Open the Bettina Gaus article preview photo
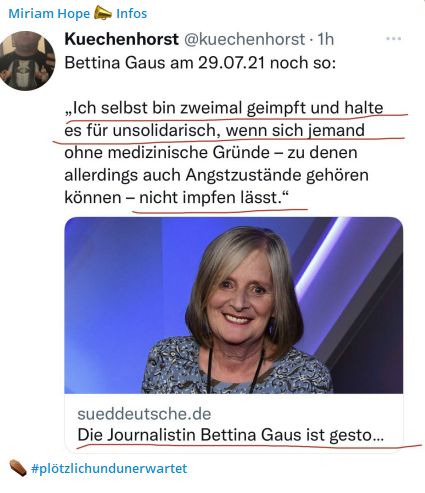 tap(234, 305)
